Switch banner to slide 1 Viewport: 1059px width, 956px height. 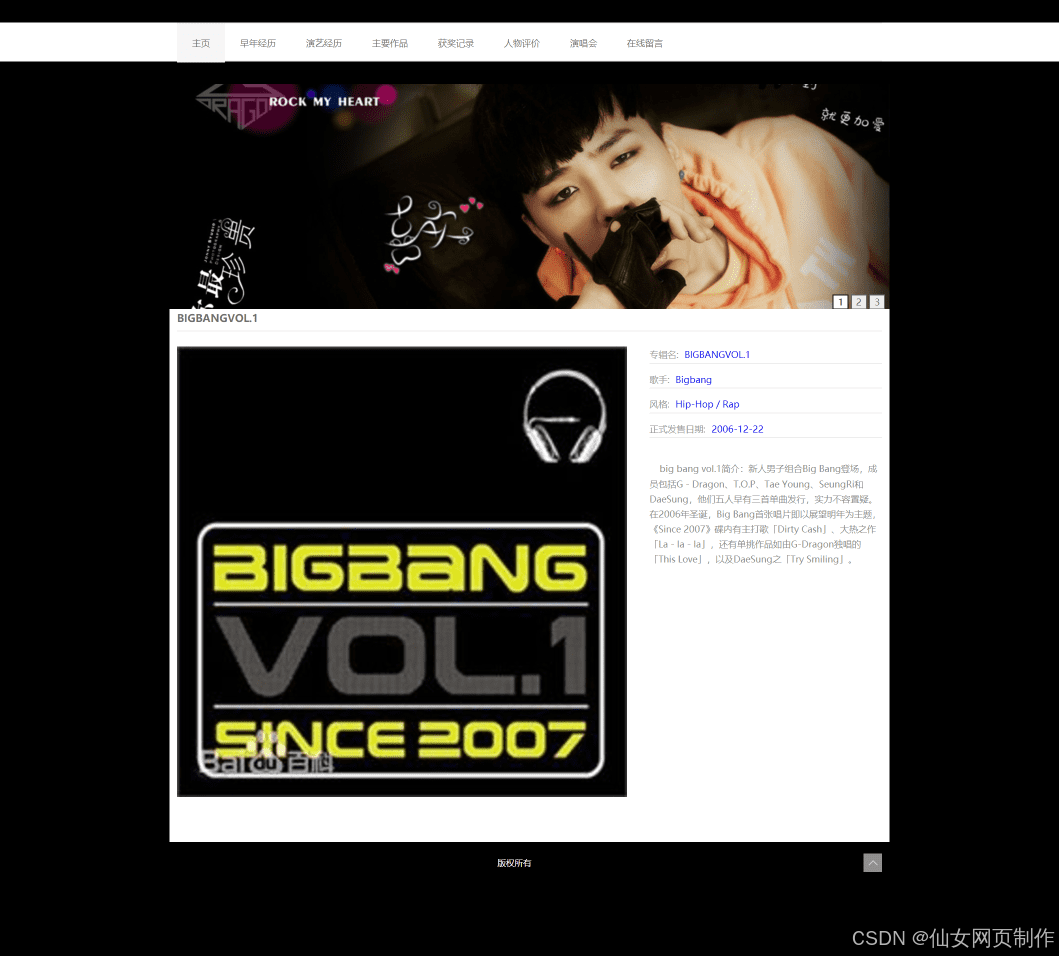pos(840,302)
